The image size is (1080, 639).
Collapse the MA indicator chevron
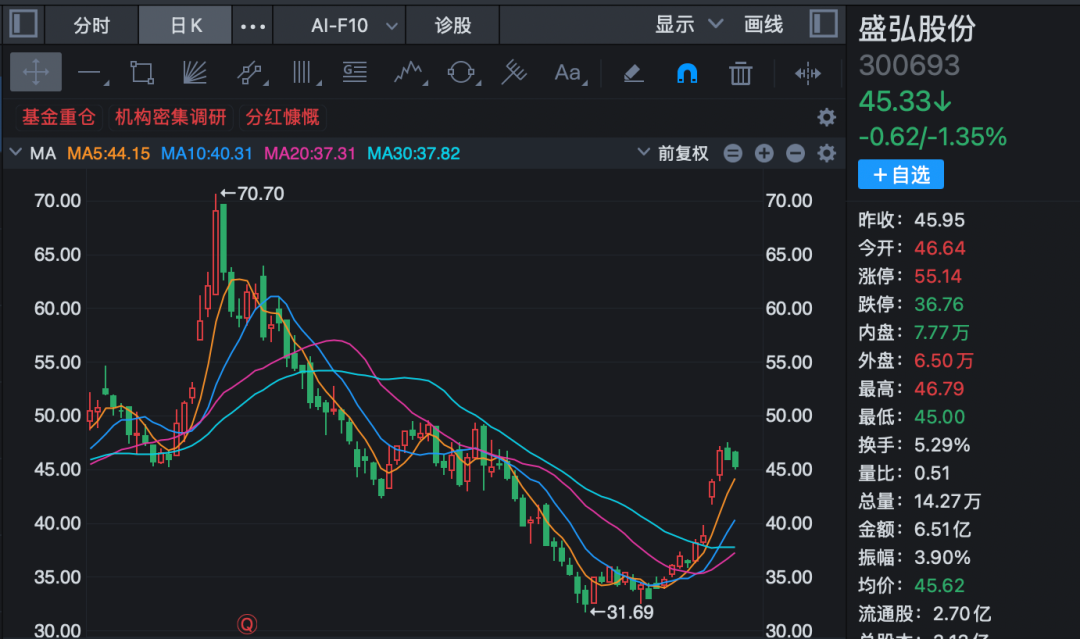(x=15, y=152)
